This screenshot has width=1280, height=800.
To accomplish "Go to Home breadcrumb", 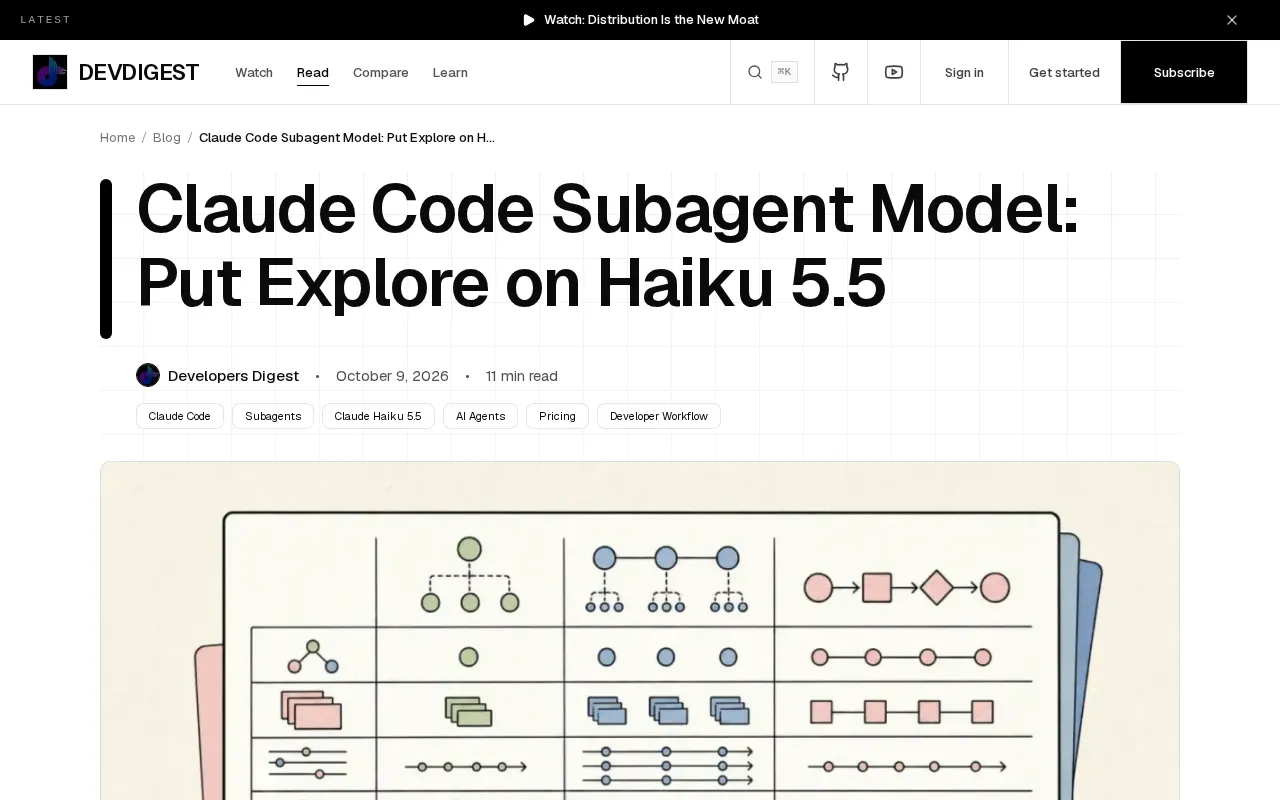I will click(x=117, y=138).
